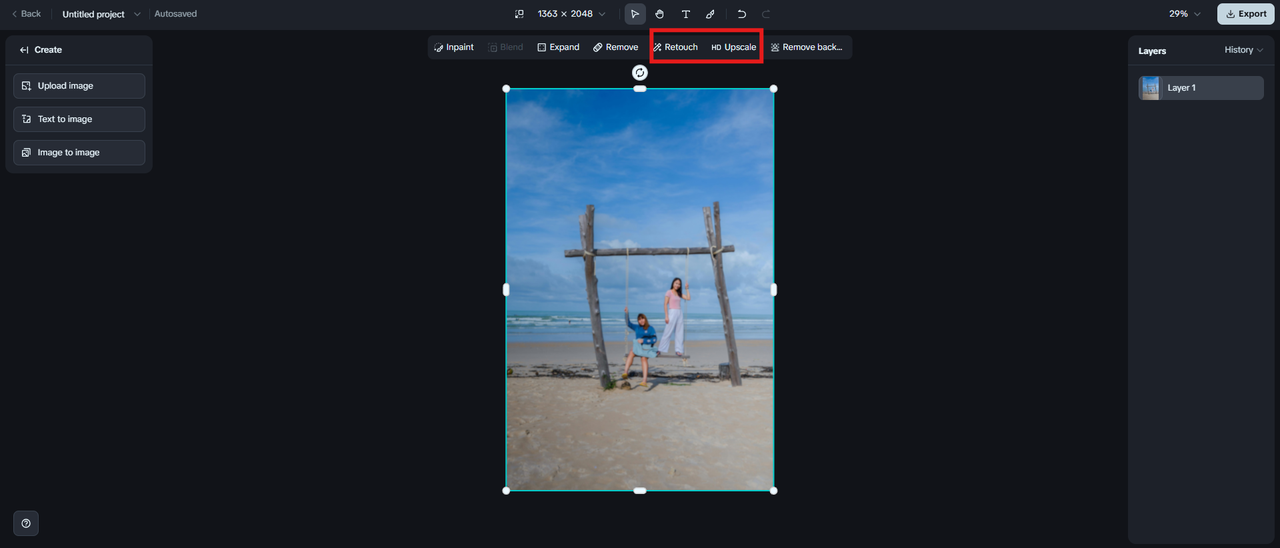The width and height of the screenshot is (1280, 548).
Task: Open the 29% zoom level dropdown
Action: coord(1185,14)
